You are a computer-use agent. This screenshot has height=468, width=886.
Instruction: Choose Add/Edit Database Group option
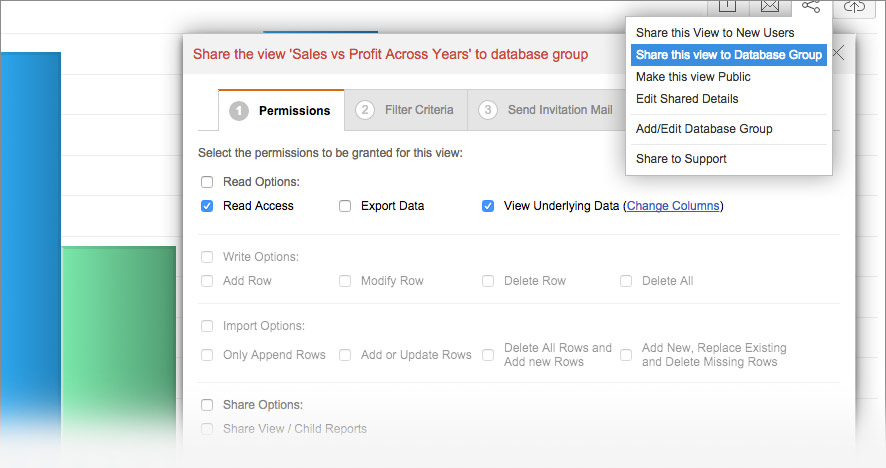click(x=704, y=129)
